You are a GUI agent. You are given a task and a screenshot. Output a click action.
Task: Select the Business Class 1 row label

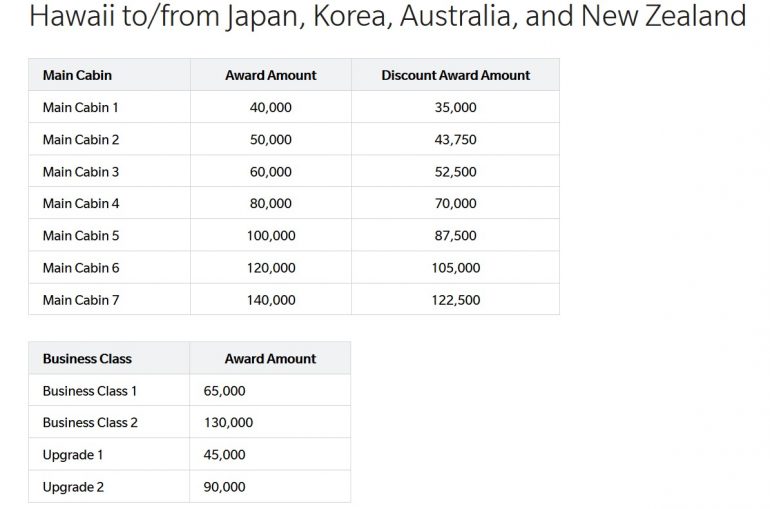(90, 390)
